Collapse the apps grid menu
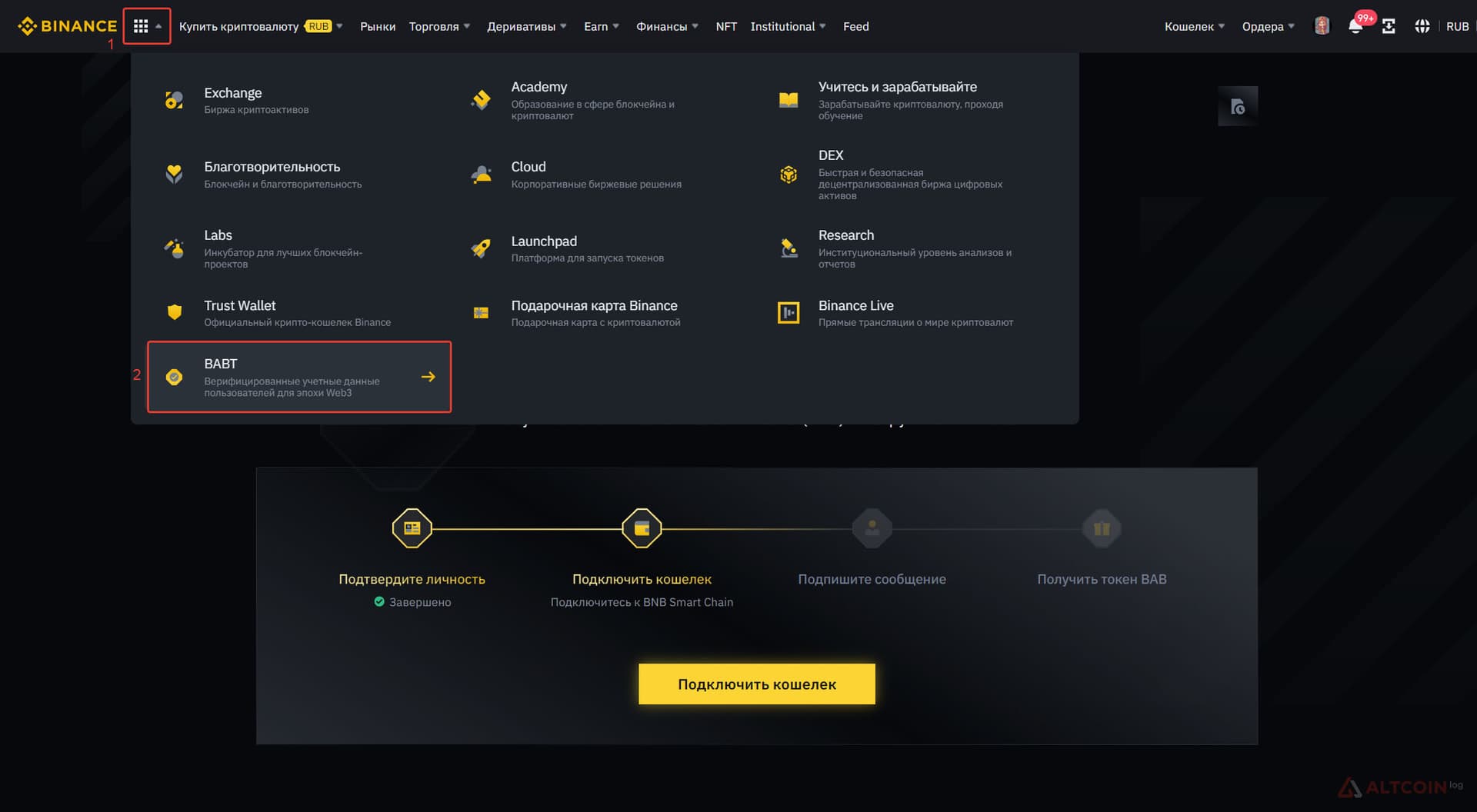Viewport: 1477px width, 812px height. pos(147,26)
